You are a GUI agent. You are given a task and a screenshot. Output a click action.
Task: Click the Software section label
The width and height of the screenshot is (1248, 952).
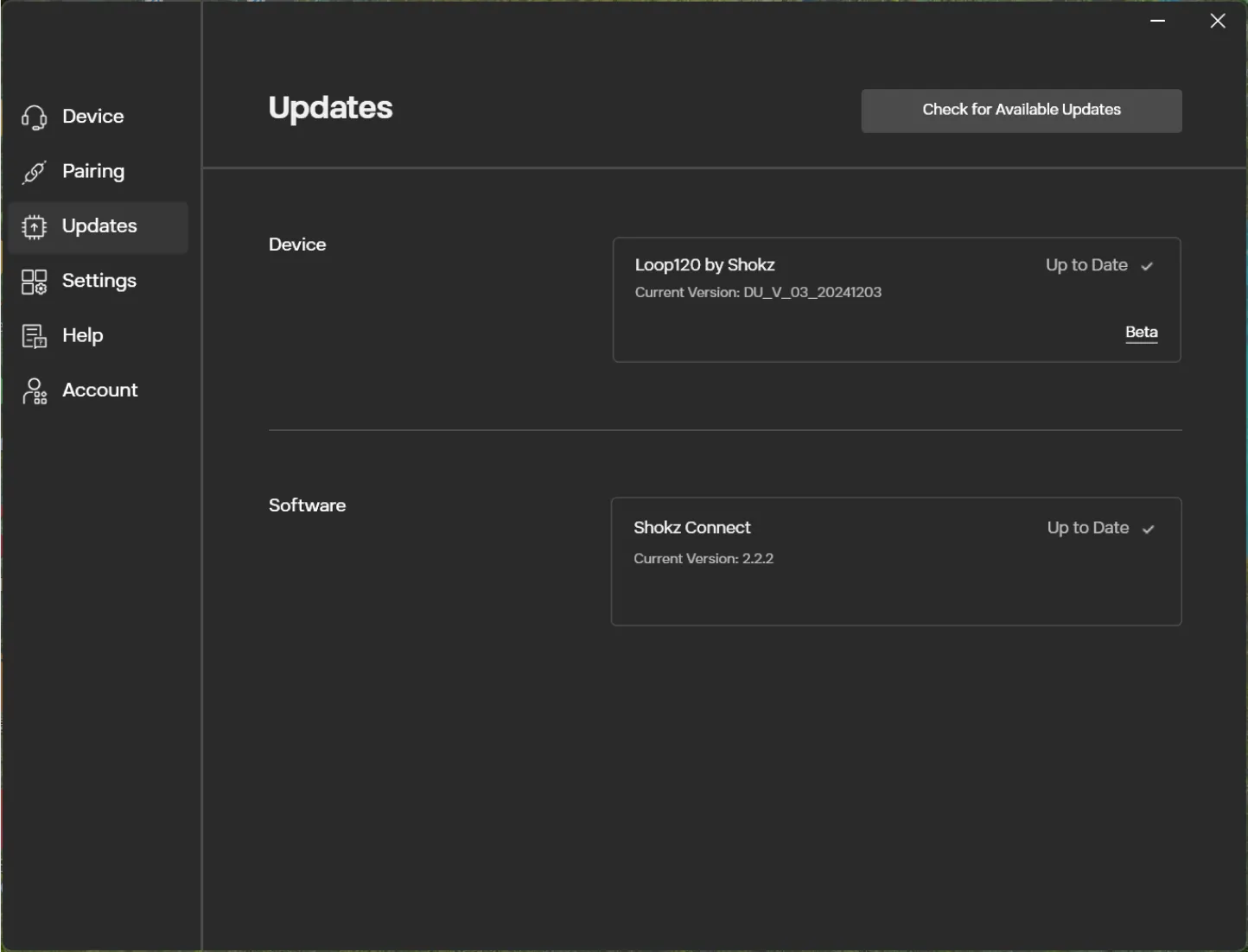click(307, 505)
